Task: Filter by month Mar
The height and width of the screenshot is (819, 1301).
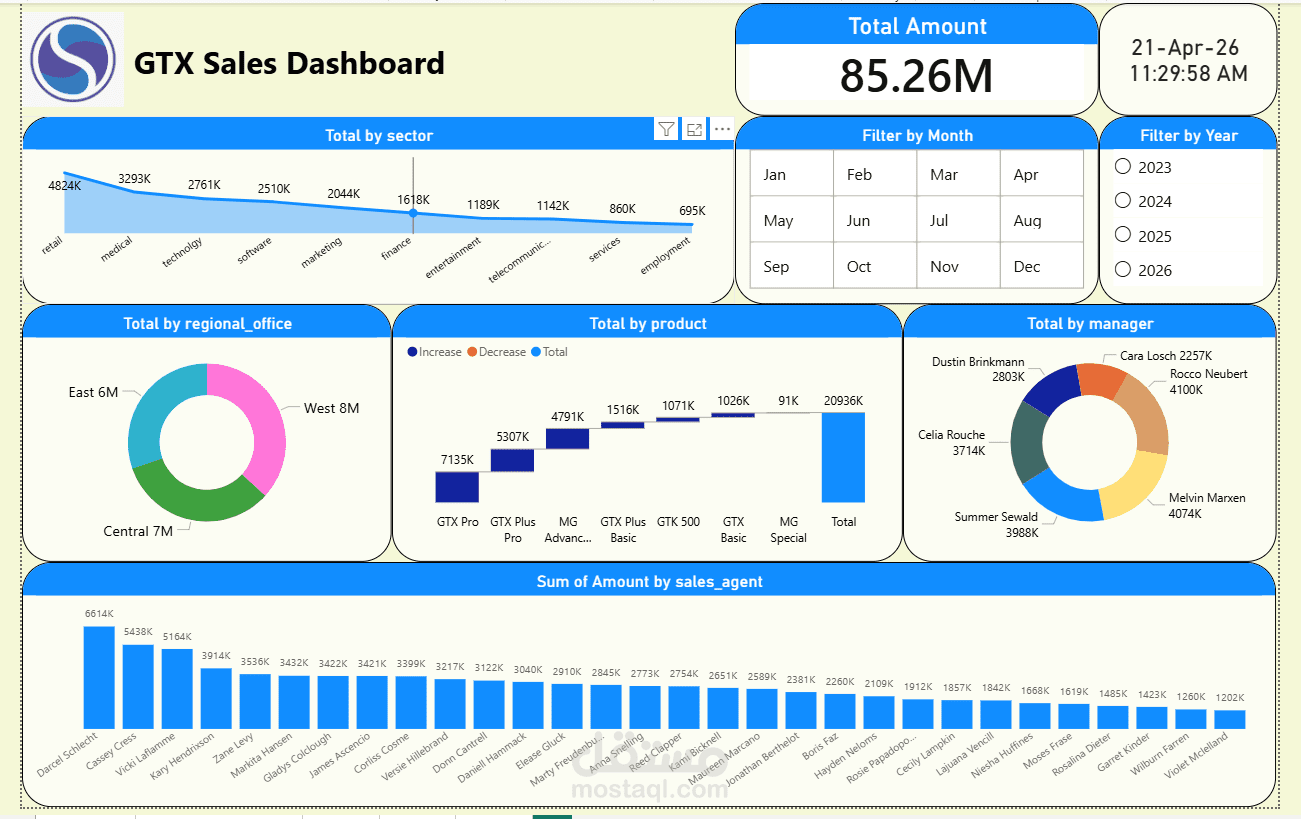Action: coord(958,174)
